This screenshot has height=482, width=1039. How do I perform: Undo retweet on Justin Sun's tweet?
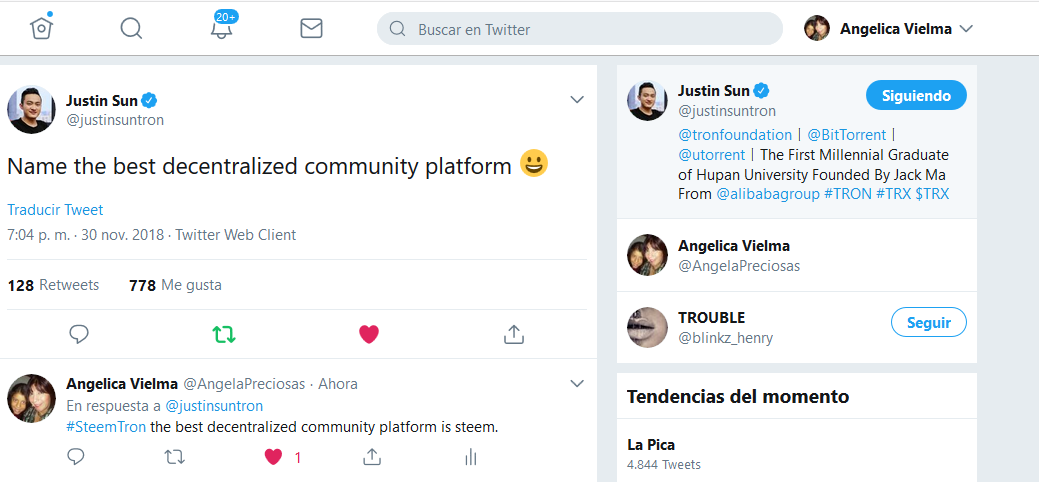pyautogui.click(x=224, y=334)
